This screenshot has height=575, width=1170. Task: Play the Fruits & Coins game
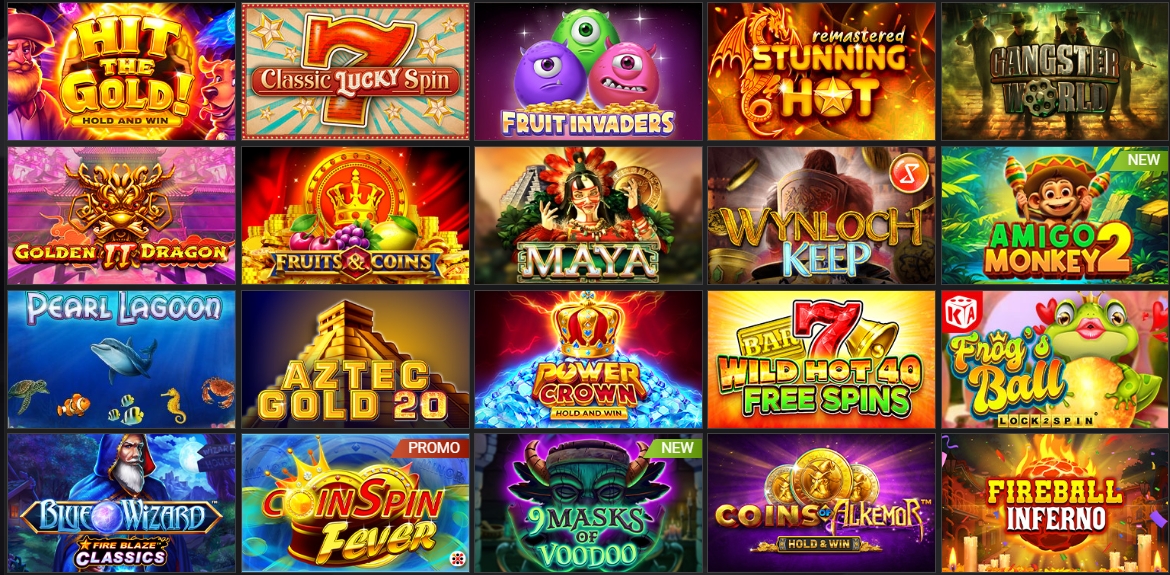[x=355, y=216]
